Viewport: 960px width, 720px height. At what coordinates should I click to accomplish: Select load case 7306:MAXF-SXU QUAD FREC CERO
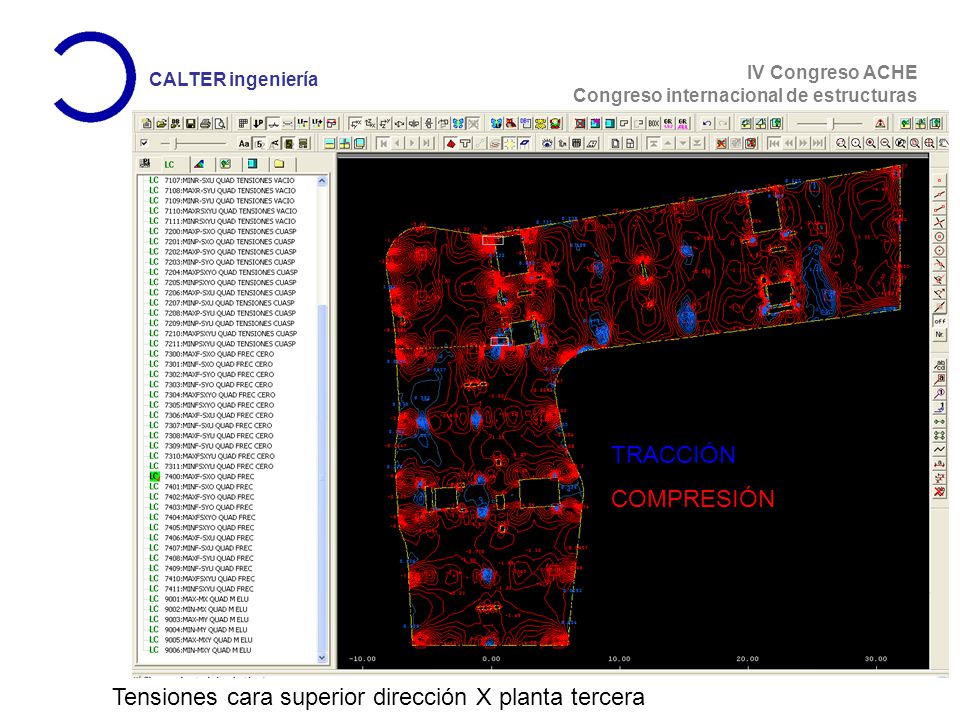click(212, 415)
